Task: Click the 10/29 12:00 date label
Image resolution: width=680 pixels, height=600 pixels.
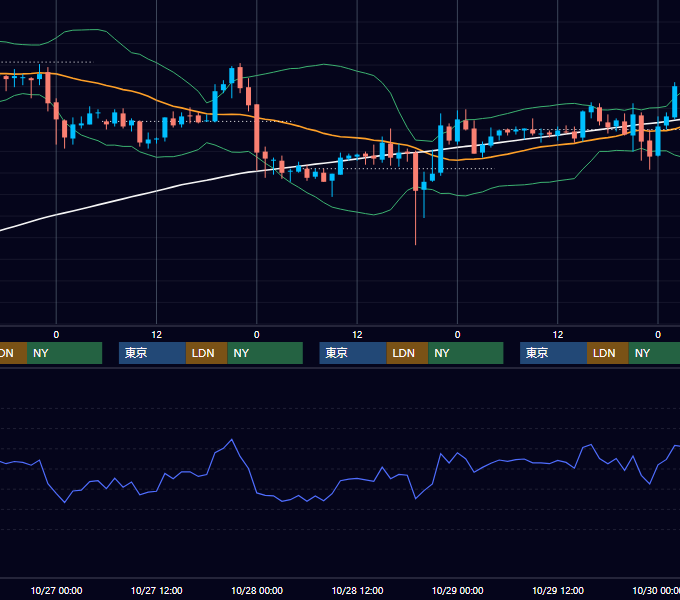Action: (558, 590)
